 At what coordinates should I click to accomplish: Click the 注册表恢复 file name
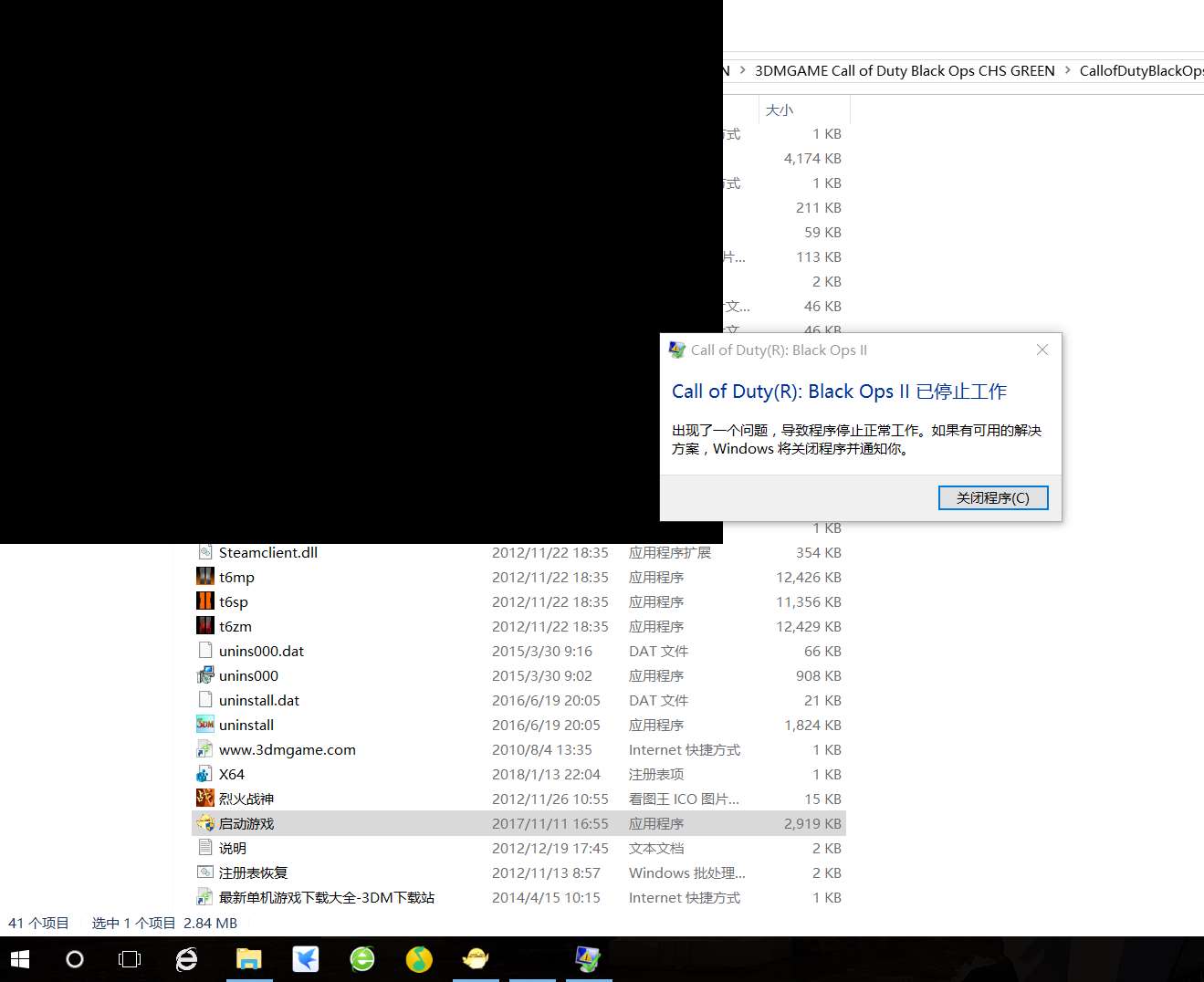pos(253,872)
